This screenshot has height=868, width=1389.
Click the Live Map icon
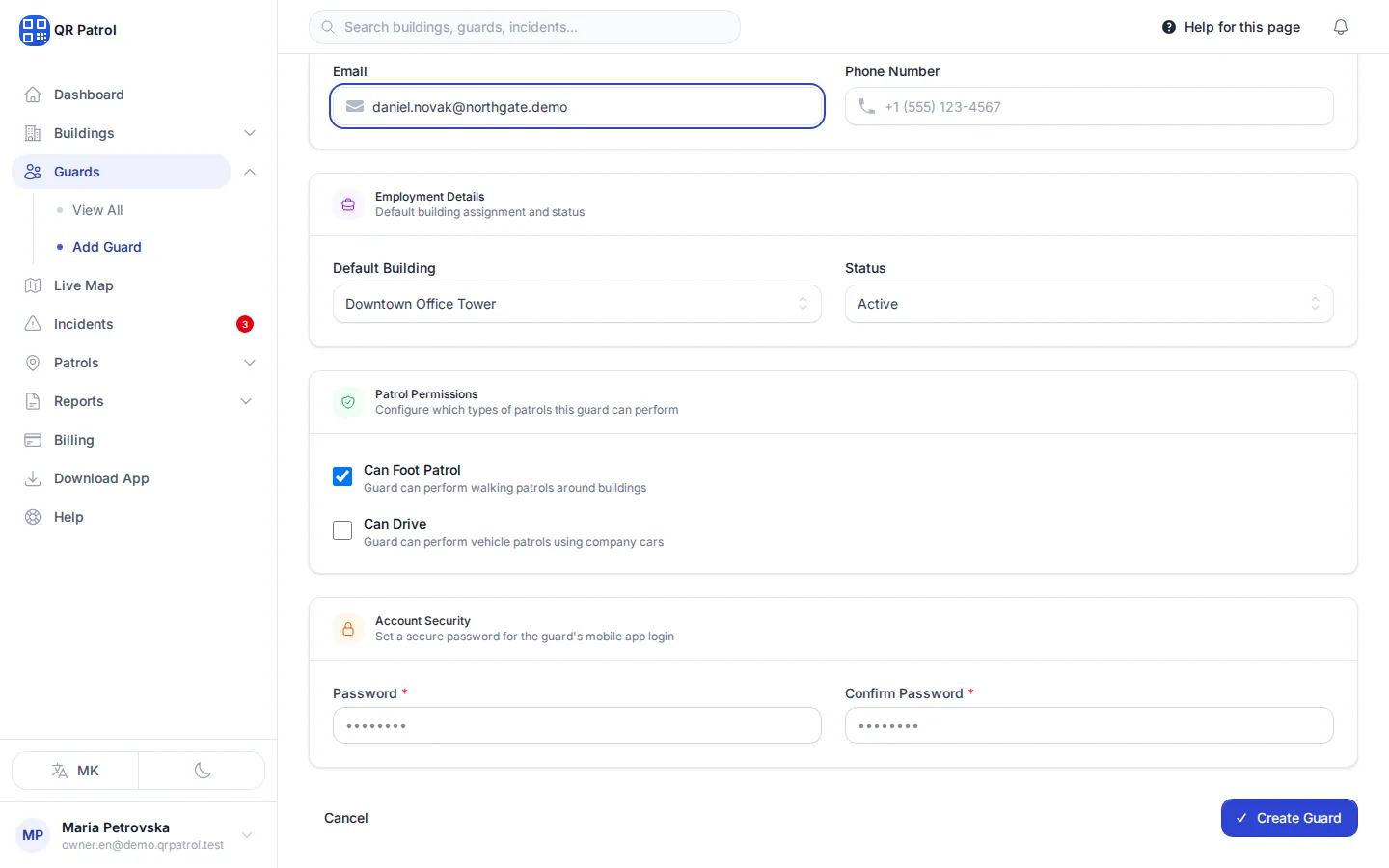(33, 285)
